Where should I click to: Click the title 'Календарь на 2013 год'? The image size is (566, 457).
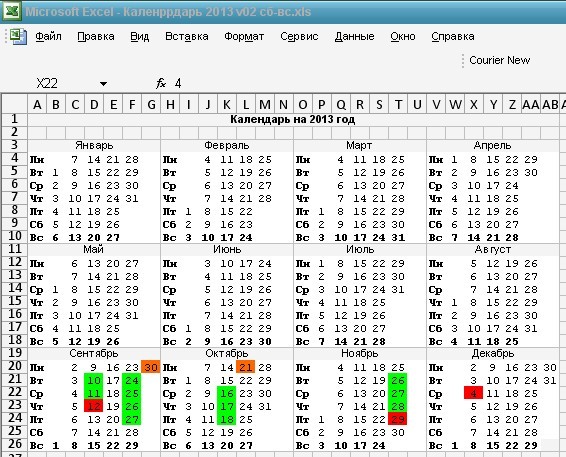[x=292, y=119]
